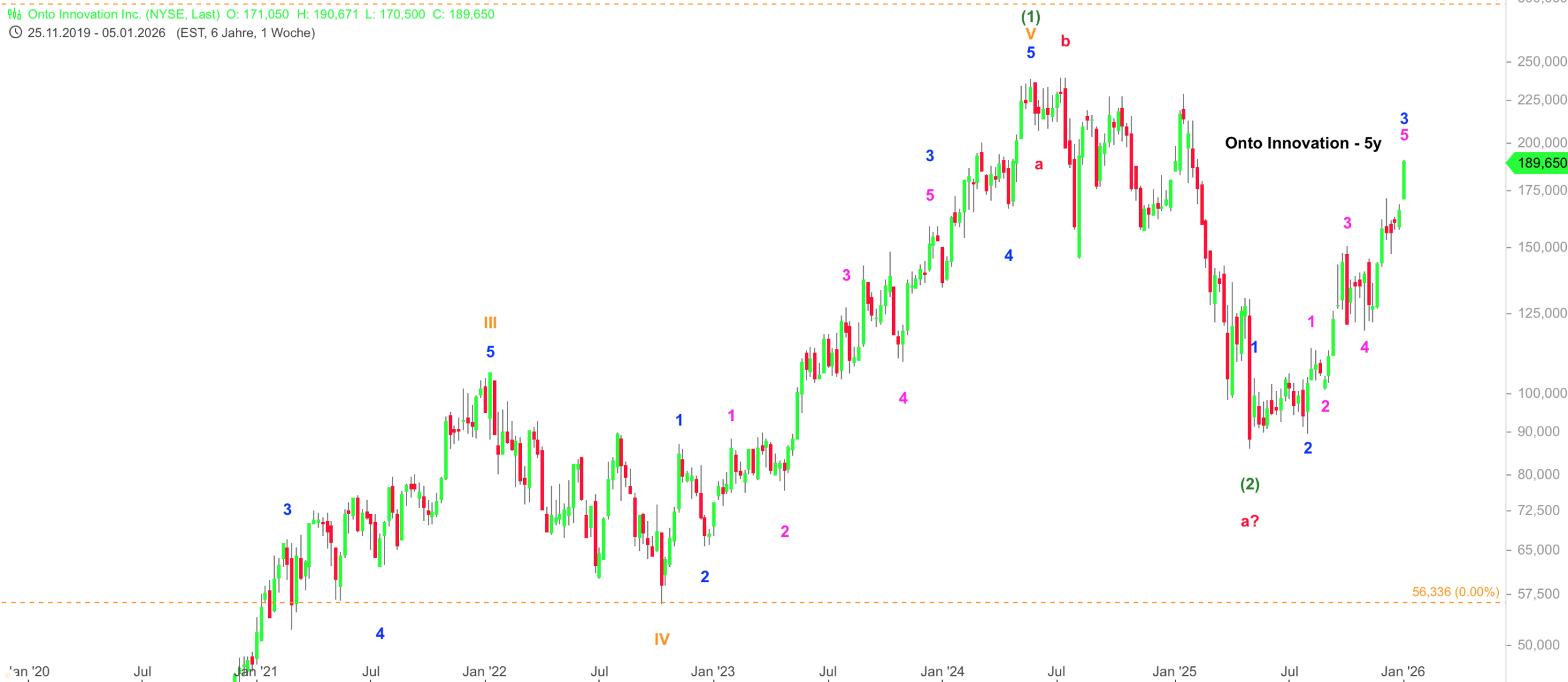Select the red a? wave label

1249,521
